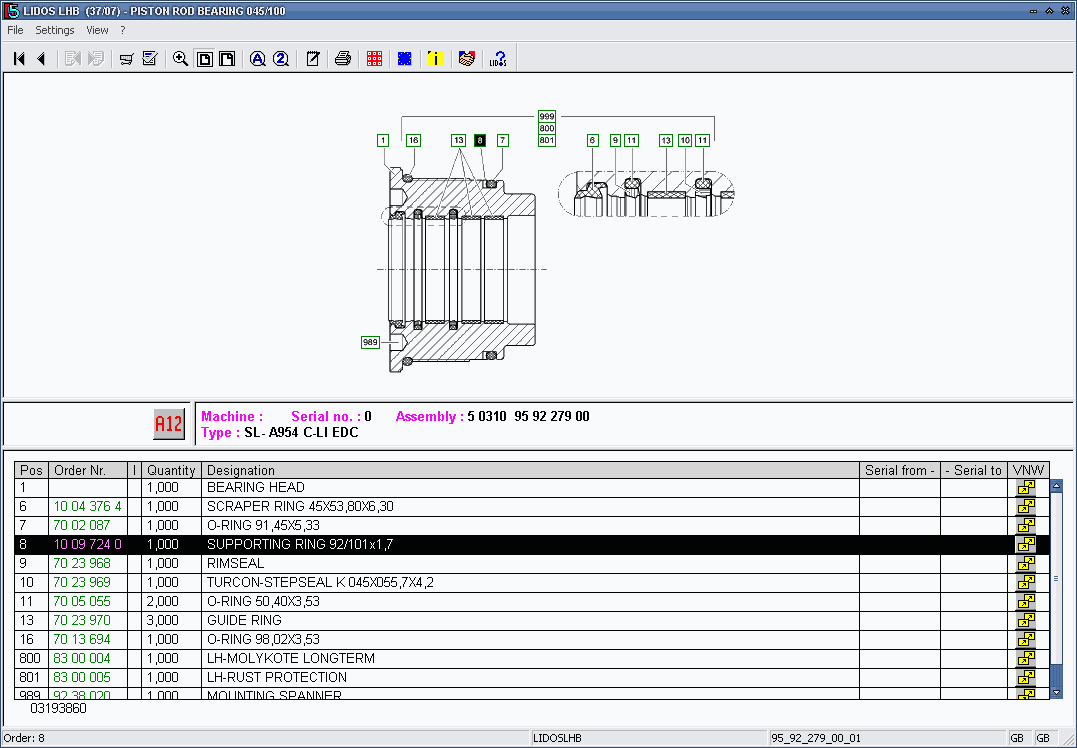Open VNW link icon for O-RING 98,02X3,53 row
The image size is (1077, 748).
click(x=1026, y=639)
